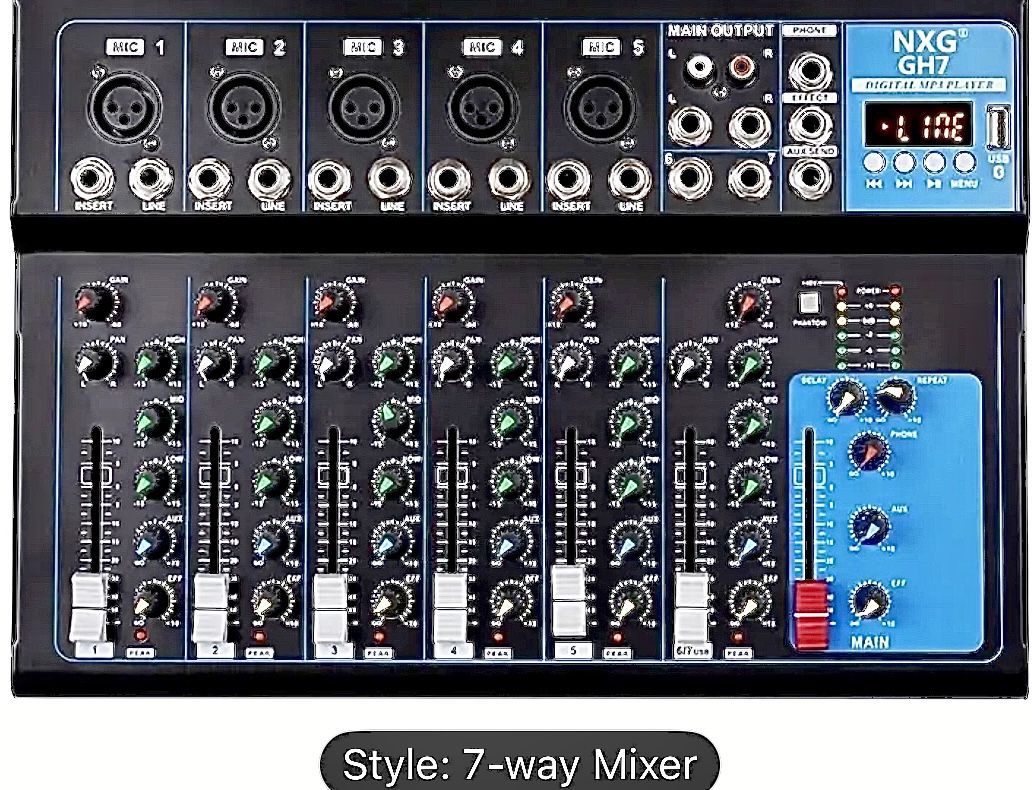This screenshot has height=790, width=1032.
Task: Click the Style: 7-way Mixer label
Action: (x=519, y=765)
